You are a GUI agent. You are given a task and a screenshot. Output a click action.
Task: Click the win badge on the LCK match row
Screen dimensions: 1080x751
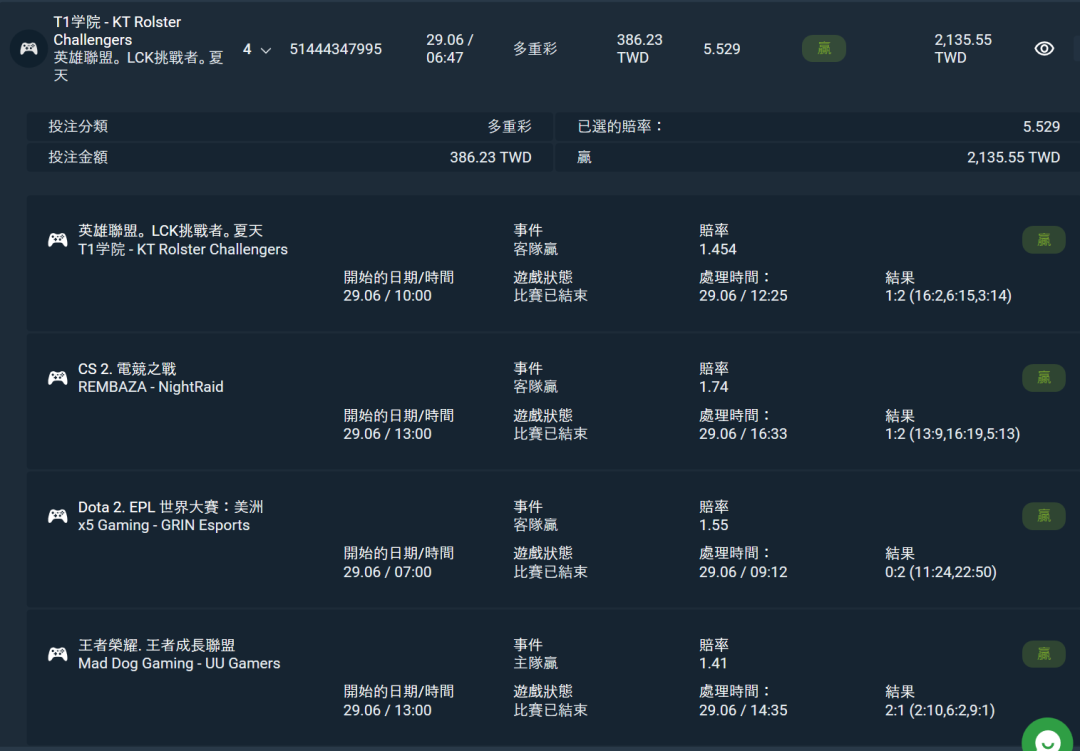click(x=1043, y=240)
